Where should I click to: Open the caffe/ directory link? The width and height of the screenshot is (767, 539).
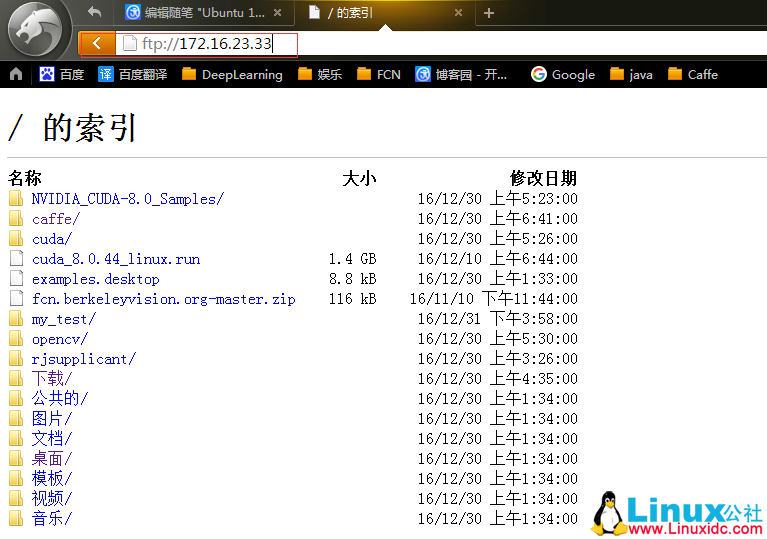pyautogui.click(x=56, y=219)
